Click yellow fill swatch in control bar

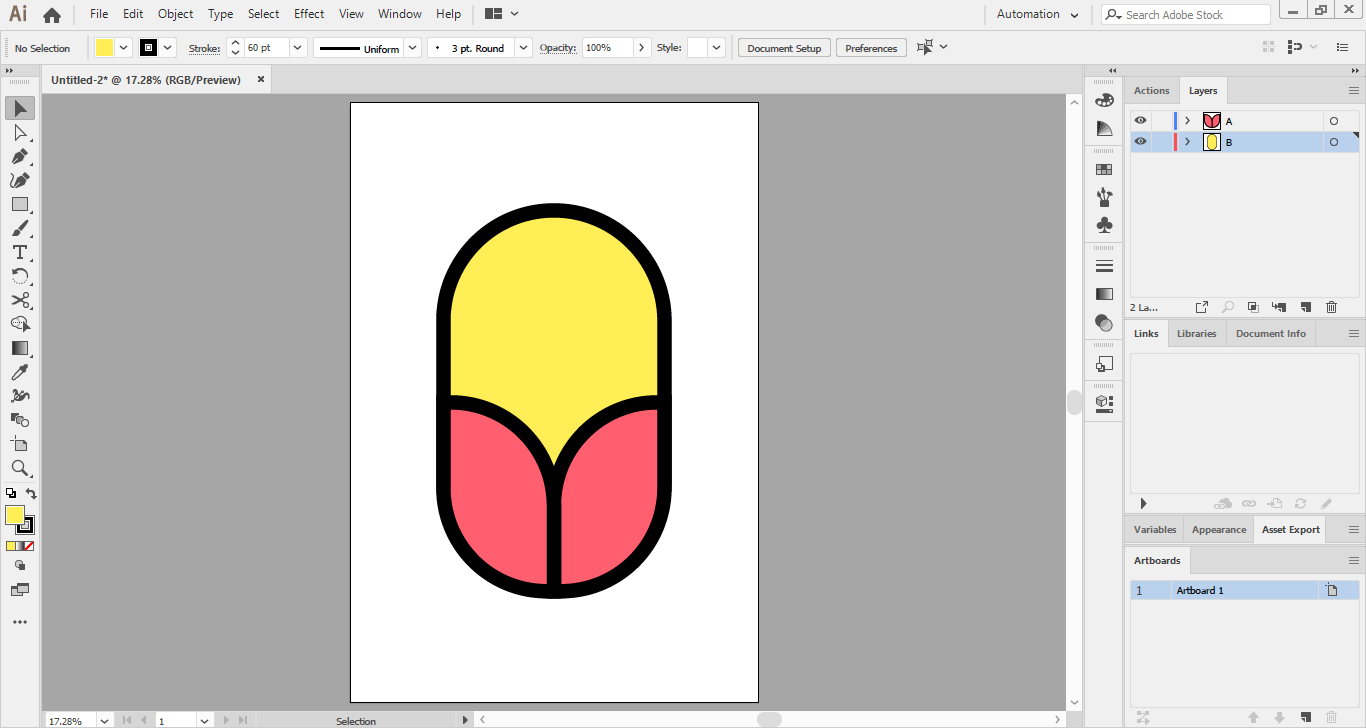(105, 48)
